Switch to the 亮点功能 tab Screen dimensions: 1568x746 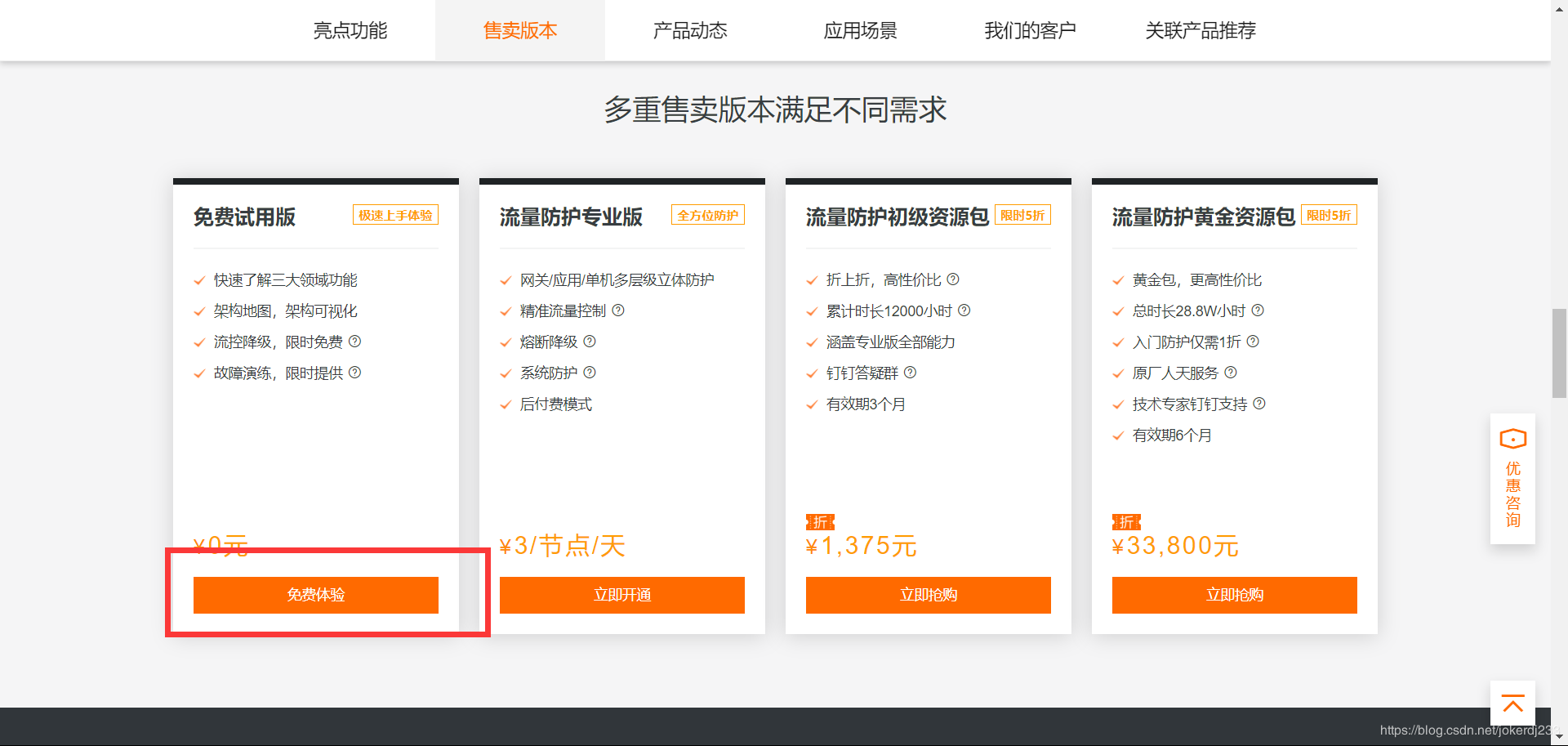coord(350,30)
